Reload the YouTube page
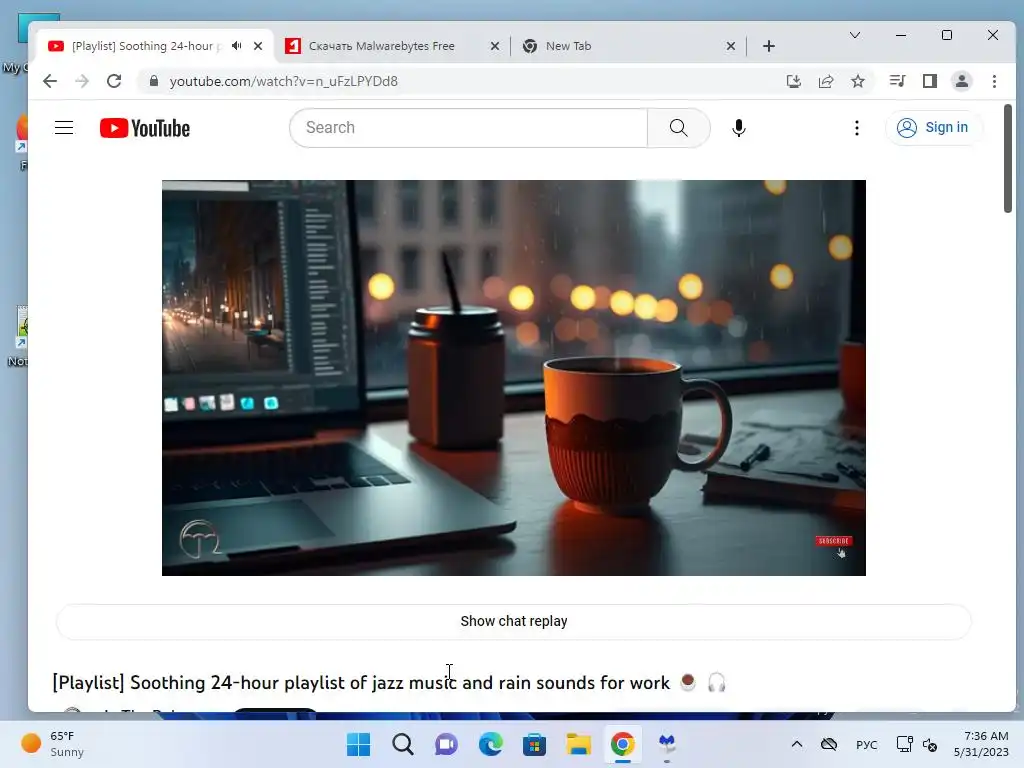The image size is (1024, 768). [114, 81]
